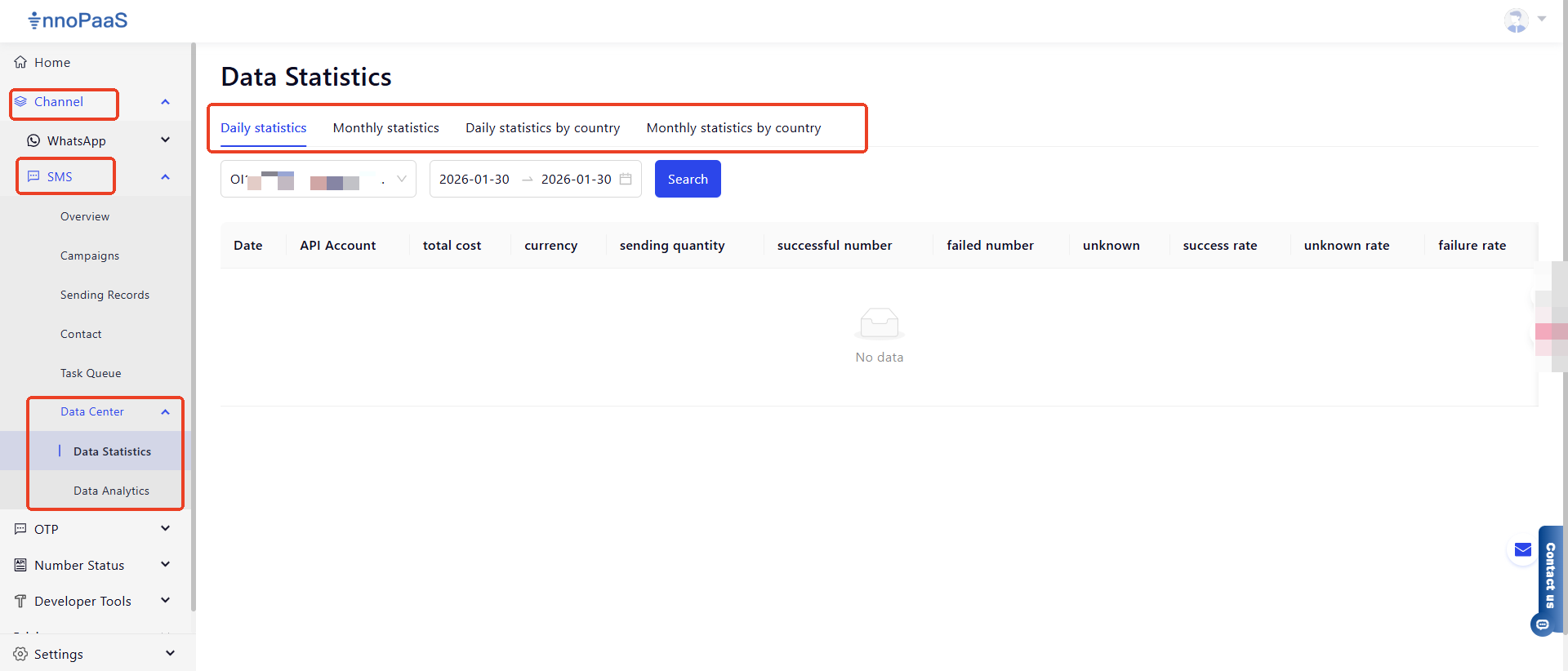Screen dimensions: 1568x671
Task: Click the start date field 2026-01-30
Action: (474, 179)
